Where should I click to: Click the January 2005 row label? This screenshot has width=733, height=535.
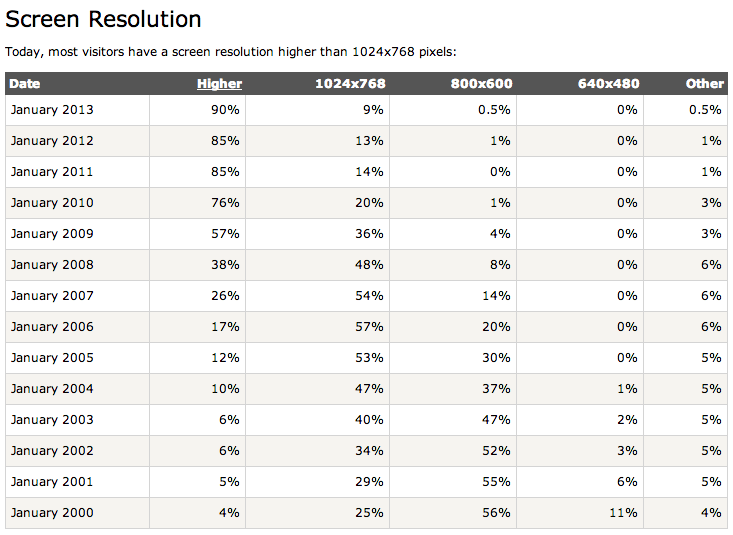coord(52,358)
